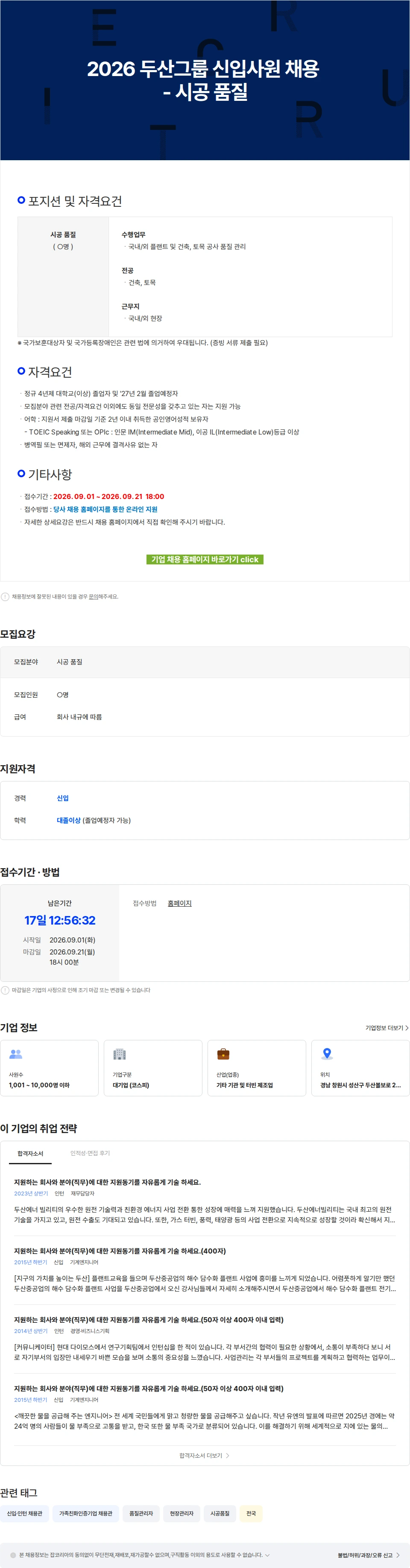Select the 현장관리자 tag
This screenshot has height=1568, width=410.
(x=182, y=1513)
